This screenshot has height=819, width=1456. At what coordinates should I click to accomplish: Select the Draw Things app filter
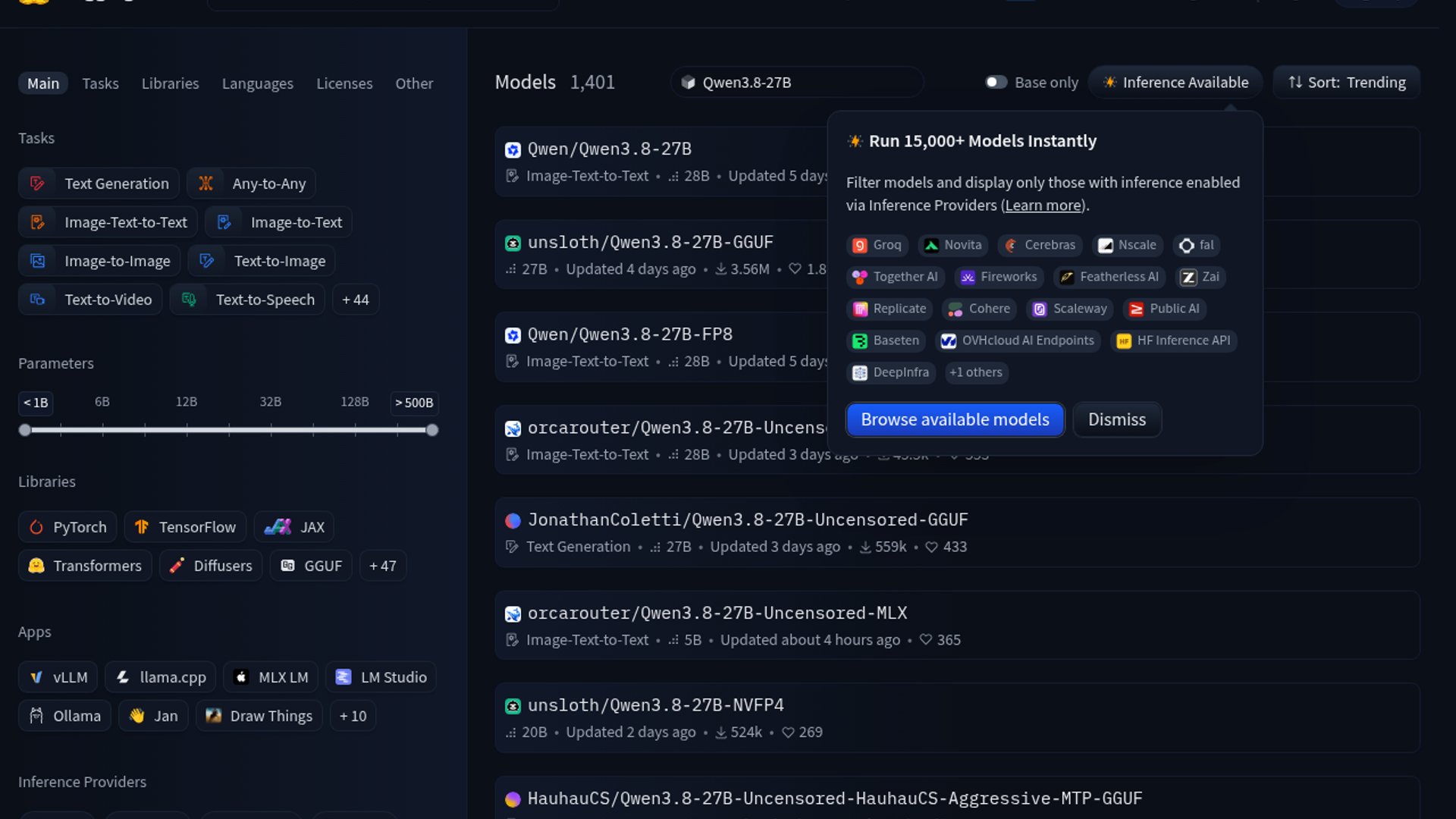[259, 716]
